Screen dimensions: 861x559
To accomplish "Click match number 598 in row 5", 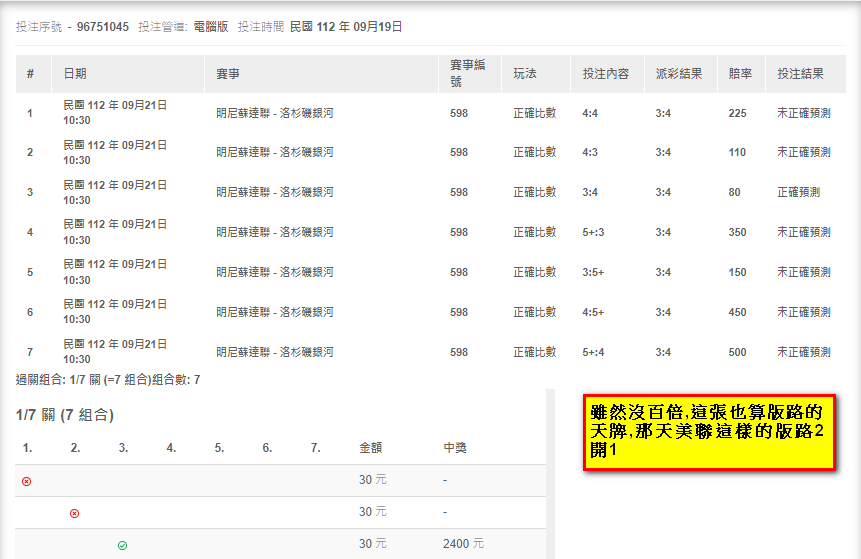I will (459, 272).
